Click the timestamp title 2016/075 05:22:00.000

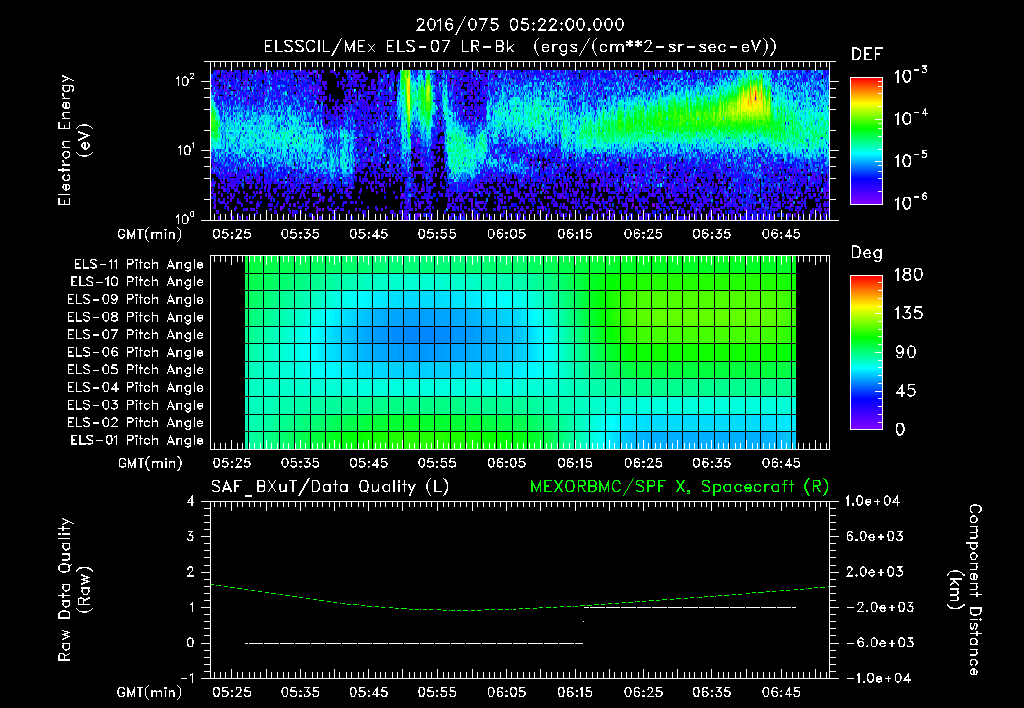click(520, 25)
